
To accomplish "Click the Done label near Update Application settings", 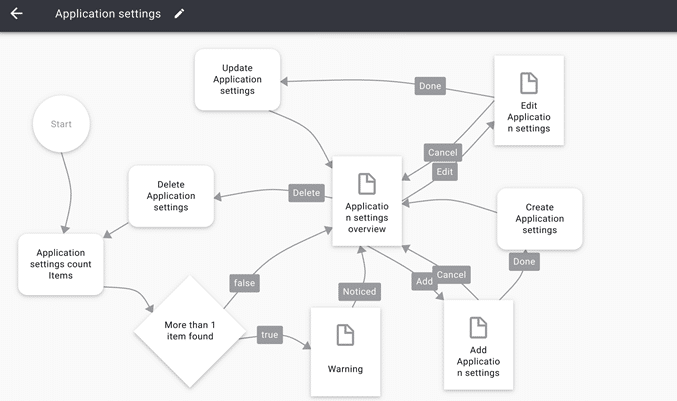I will pos(430,86).
